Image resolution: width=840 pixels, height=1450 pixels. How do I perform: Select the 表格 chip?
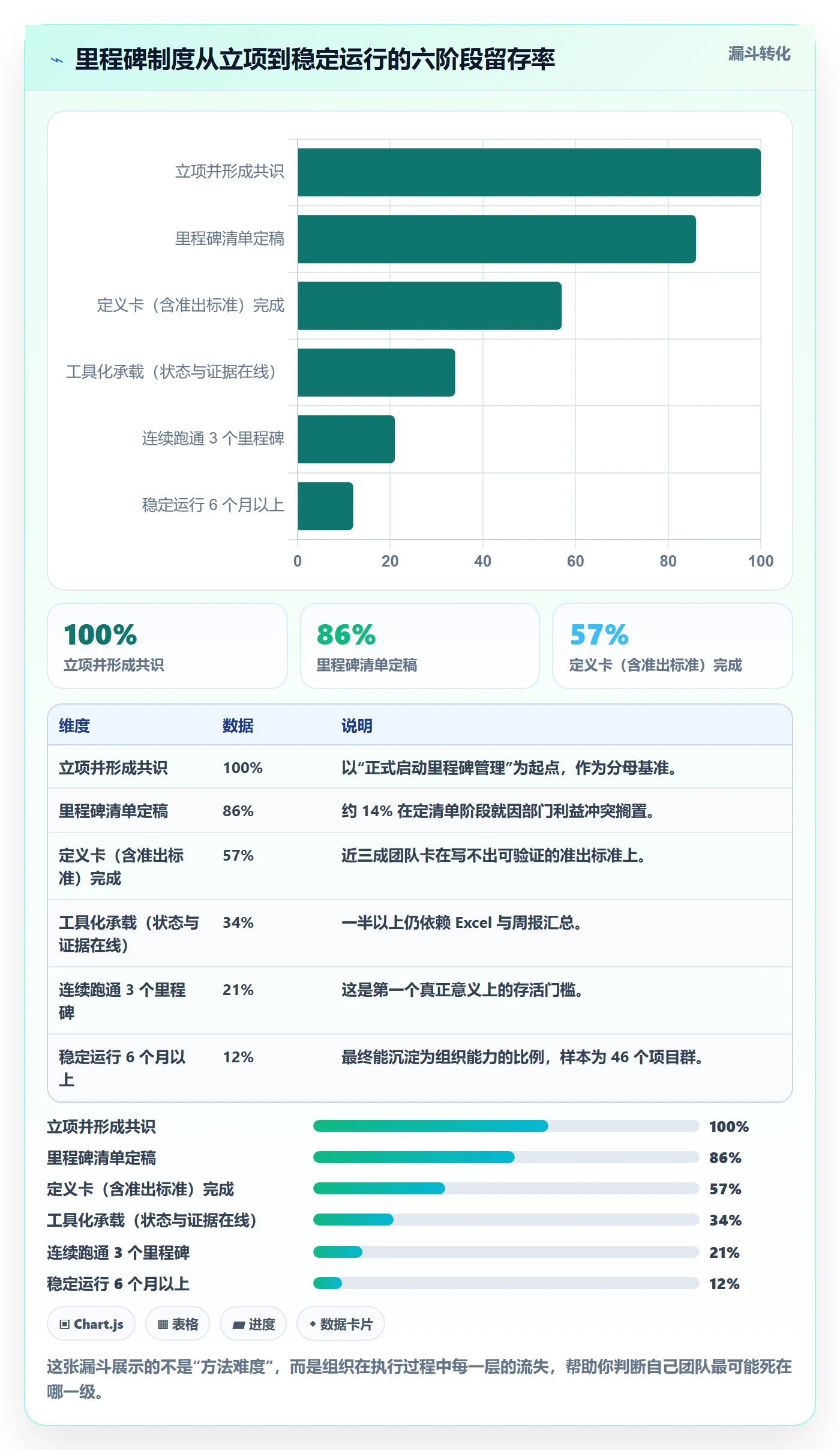tap(178, 1324)
